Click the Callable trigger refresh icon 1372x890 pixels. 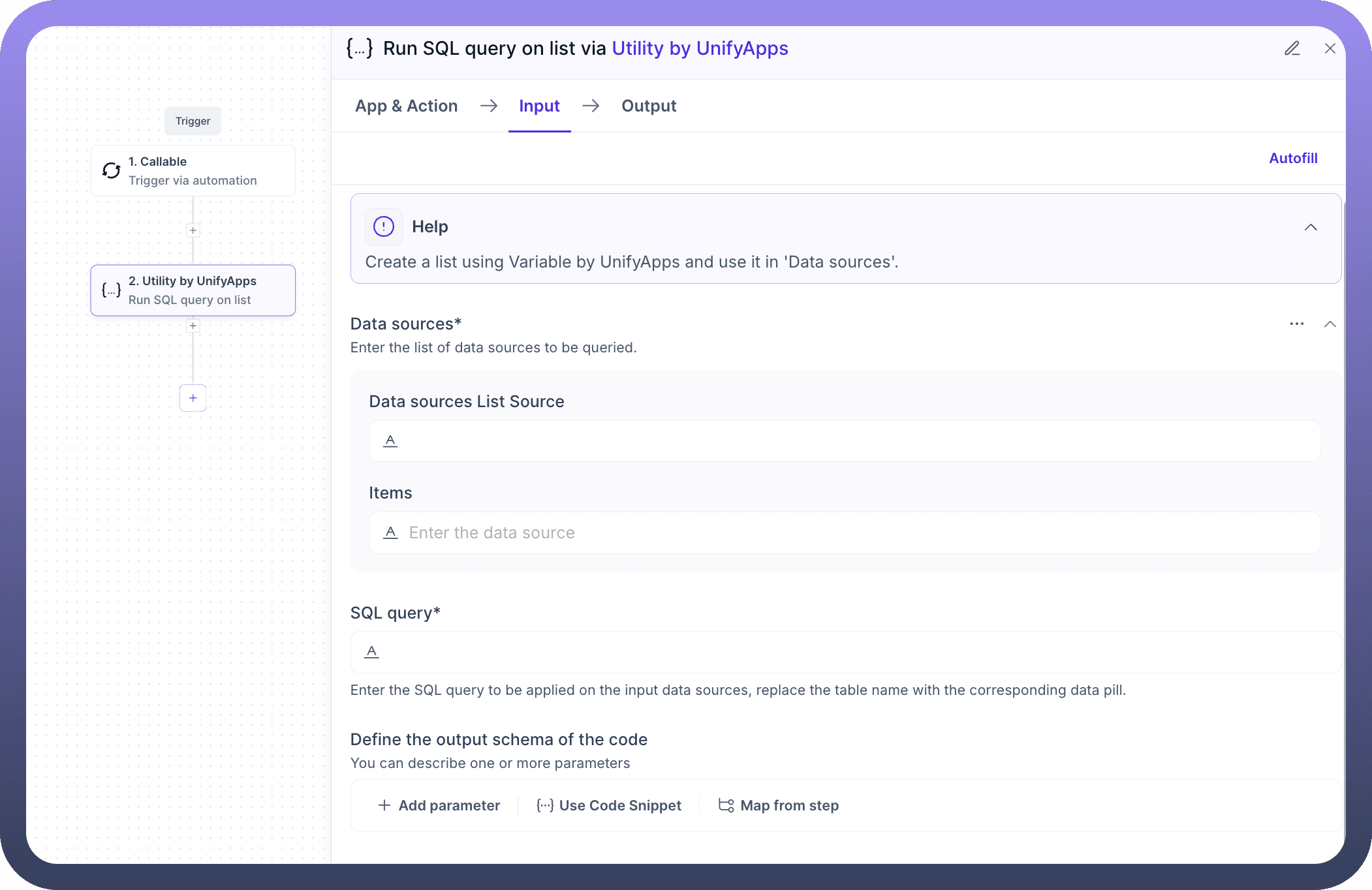pos(112,170)
